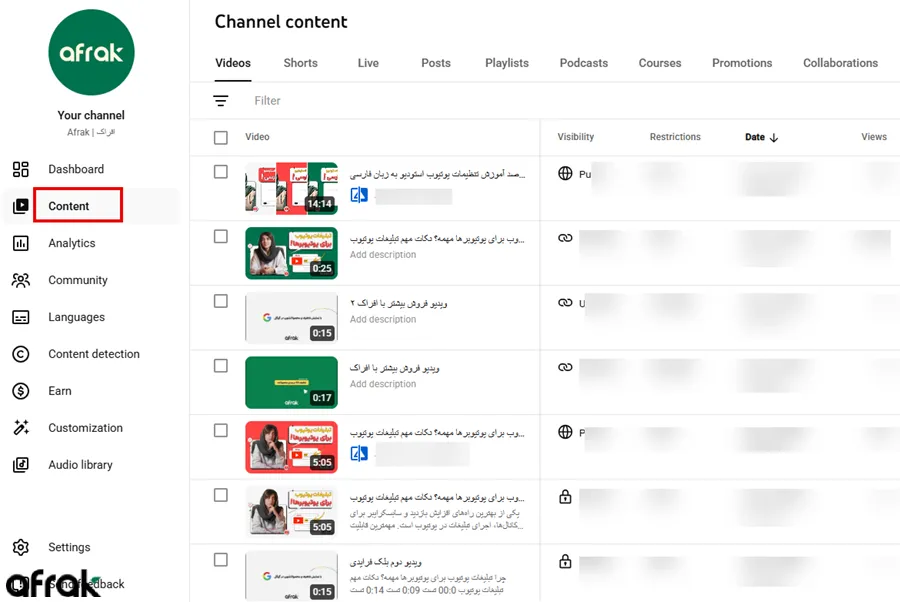
Task: Click the Visibility column header
Action: tap(575, 137)
